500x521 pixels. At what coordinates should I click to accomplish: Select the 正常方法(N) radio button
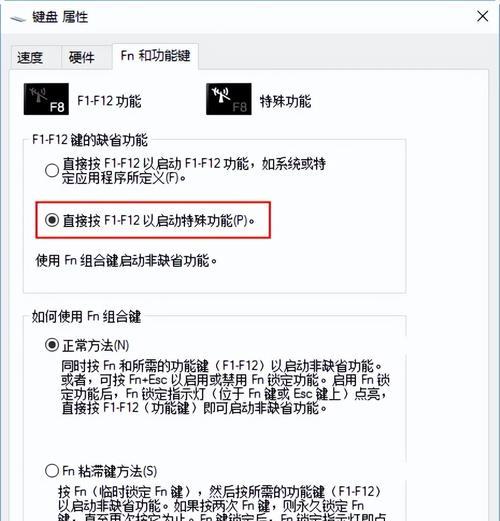point(52,345)
